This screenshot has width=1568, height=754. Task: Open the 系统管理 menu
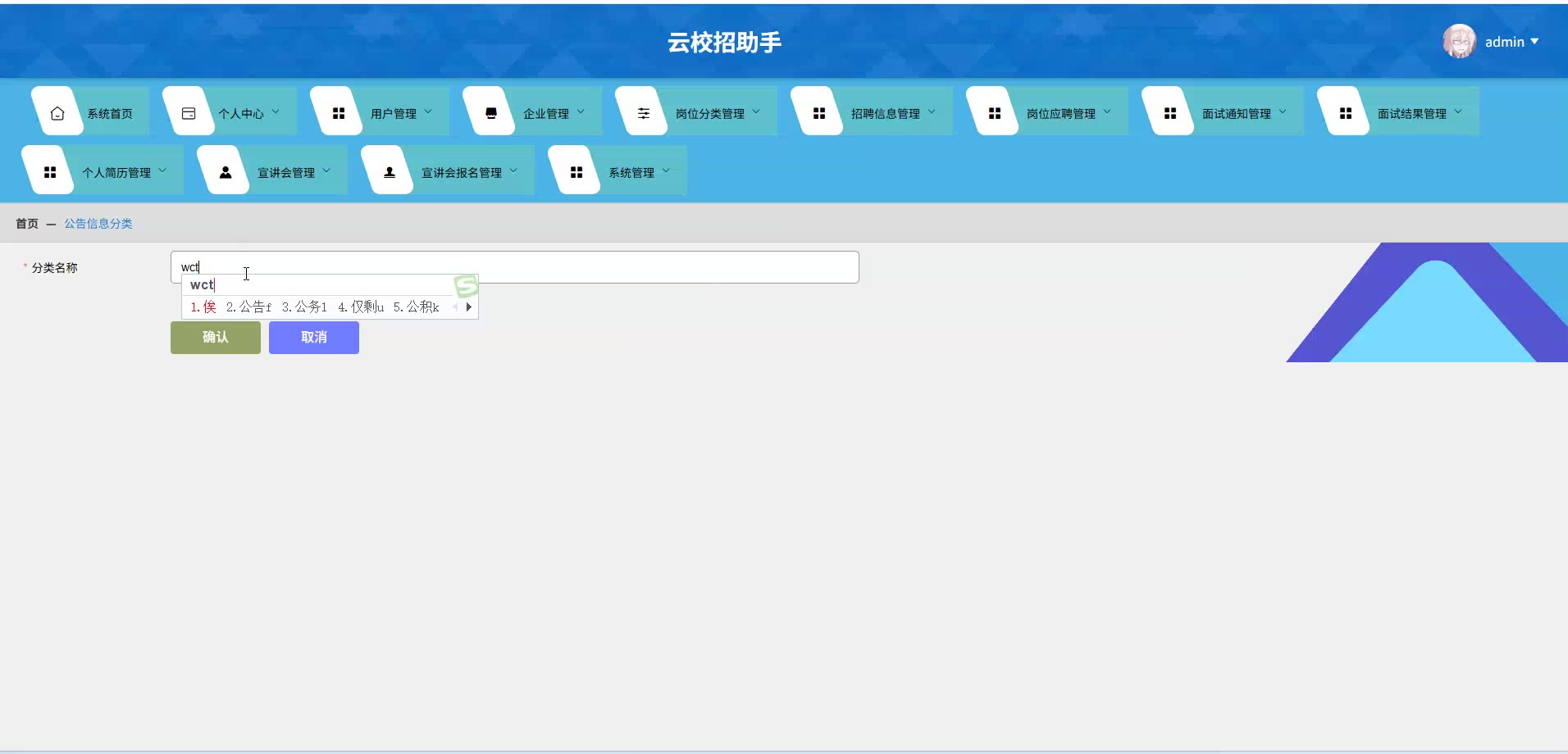[618, 170]
